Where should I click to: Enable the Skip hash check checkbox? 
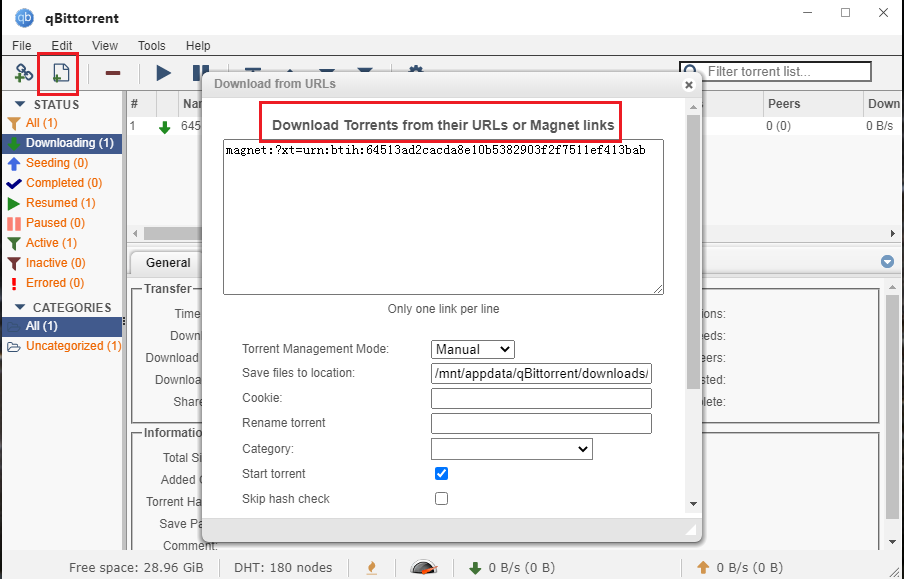pyautogui.click(x=441, y=498)
